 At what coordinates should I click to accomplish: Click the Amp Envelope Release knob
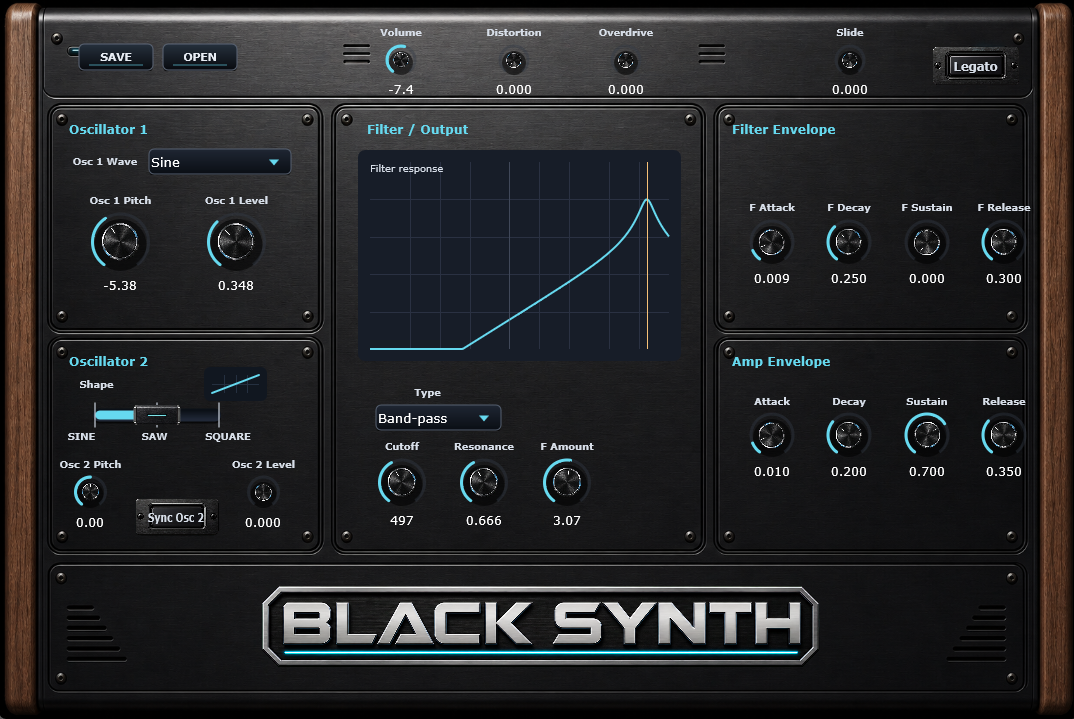point(1003,435)
